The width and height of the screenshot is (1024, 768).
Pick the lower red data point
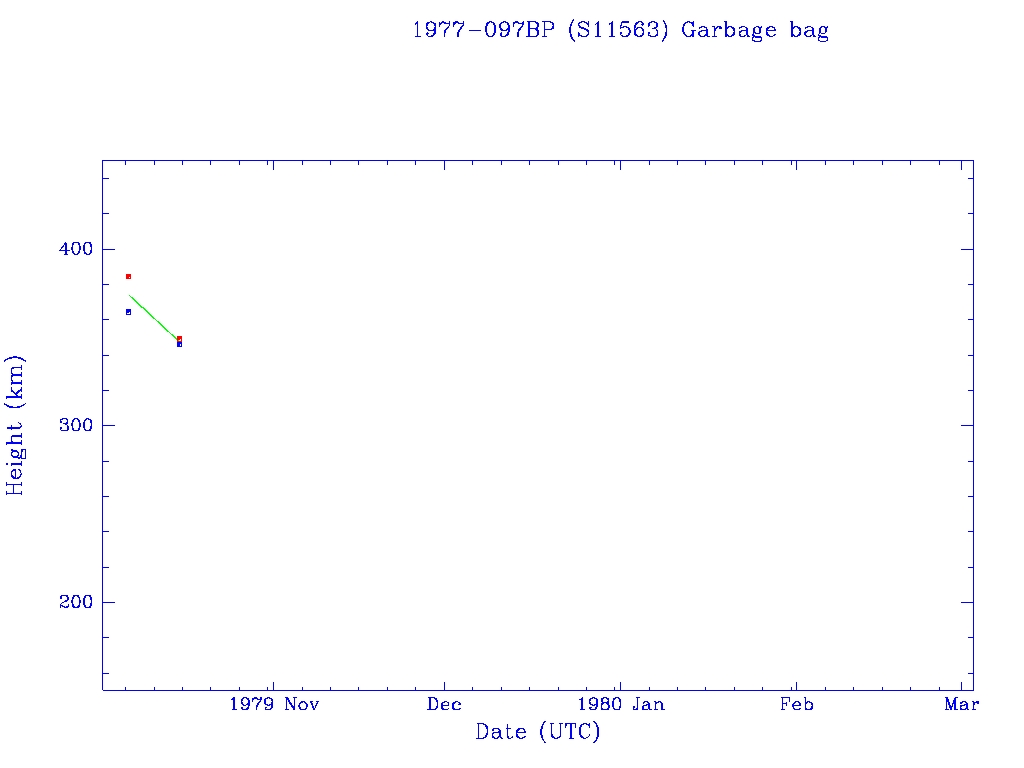[x=179, y=338]
